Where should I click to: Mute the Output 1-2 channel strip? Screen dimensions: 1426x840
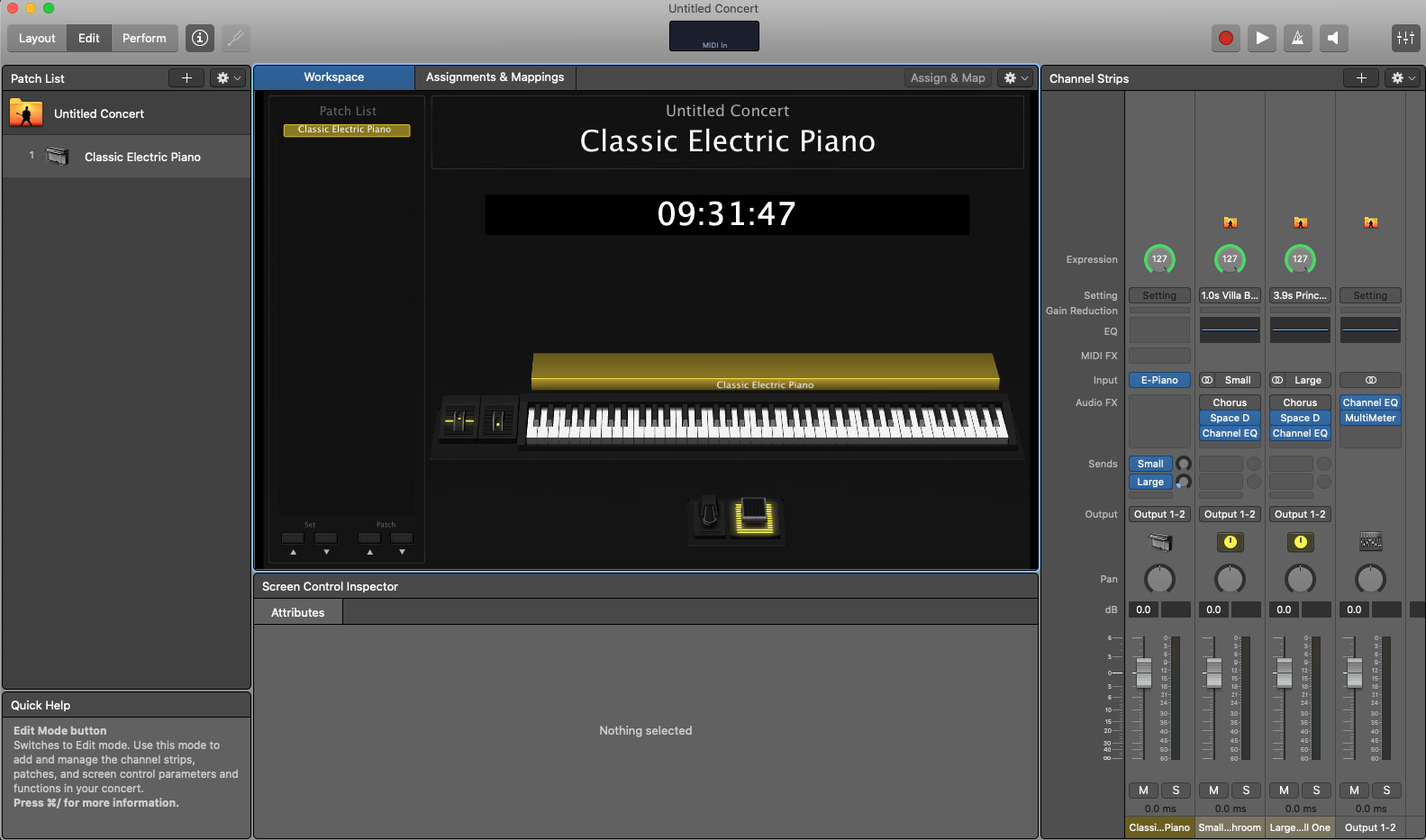point(1355,790)
